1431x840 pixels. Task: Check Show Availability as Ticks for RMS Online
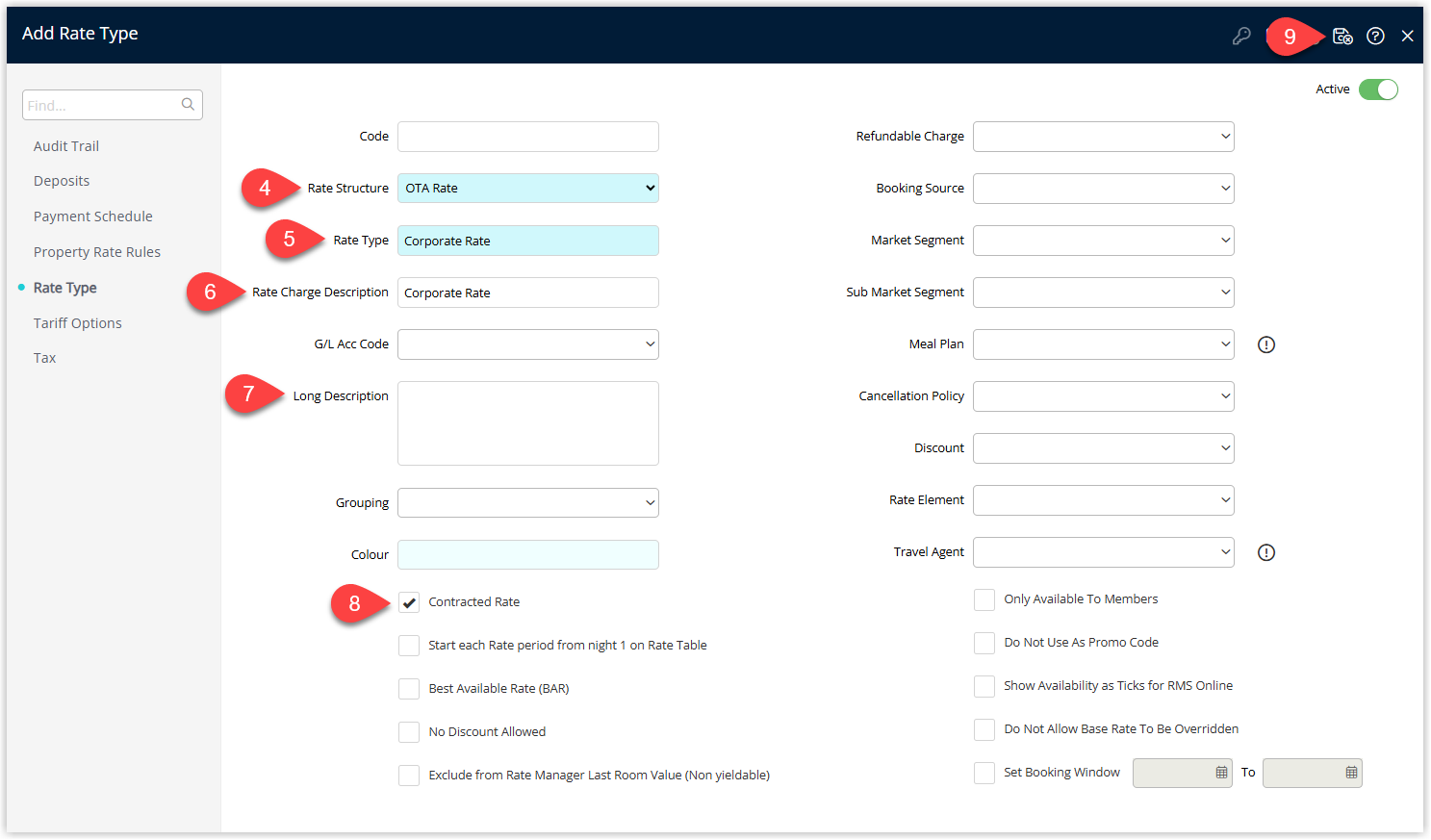coord(984,686)
